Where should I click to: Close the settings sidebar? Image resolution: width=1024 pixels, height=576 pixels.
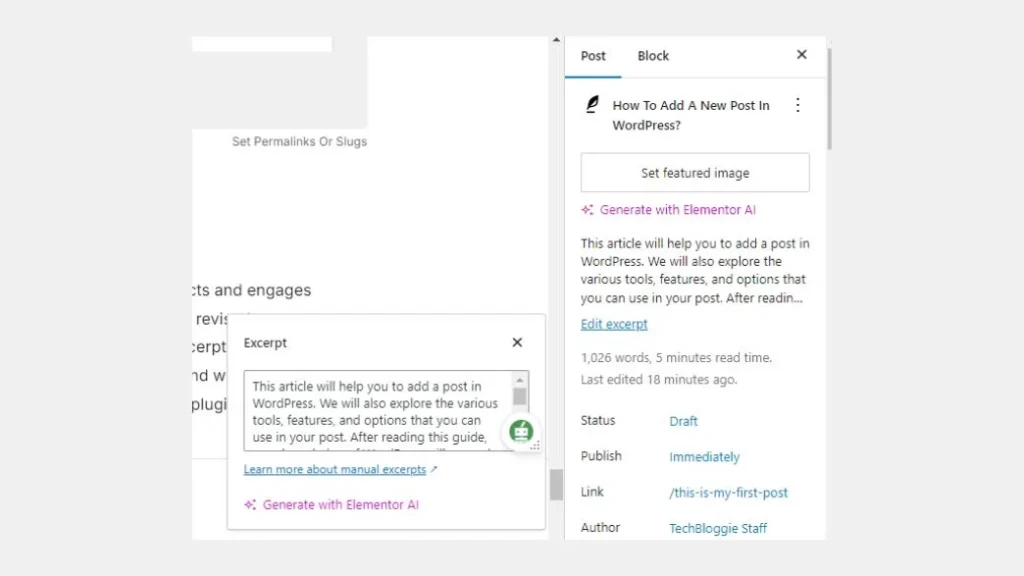point(801,55)
